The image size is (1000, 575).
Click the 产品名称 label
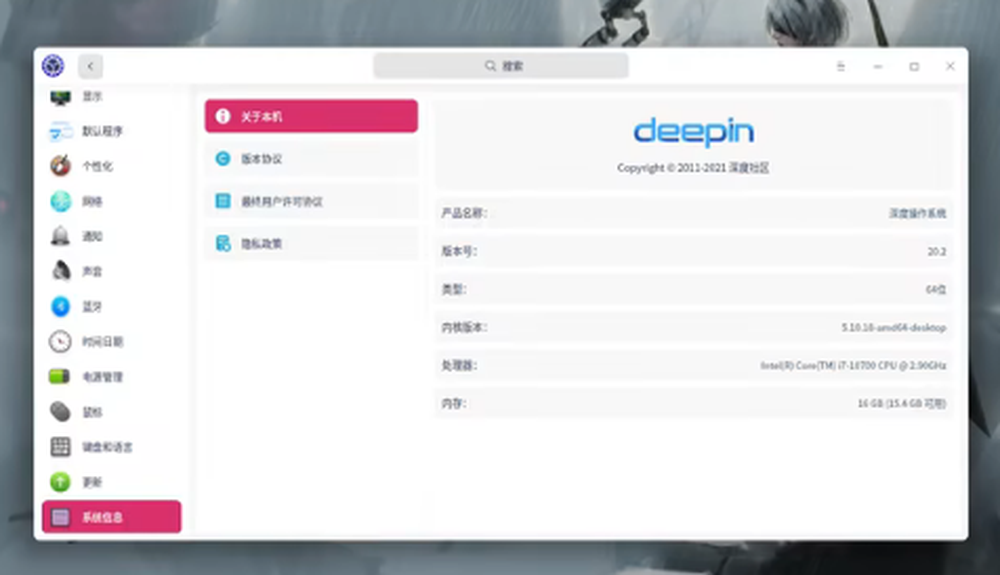[464, 213]
